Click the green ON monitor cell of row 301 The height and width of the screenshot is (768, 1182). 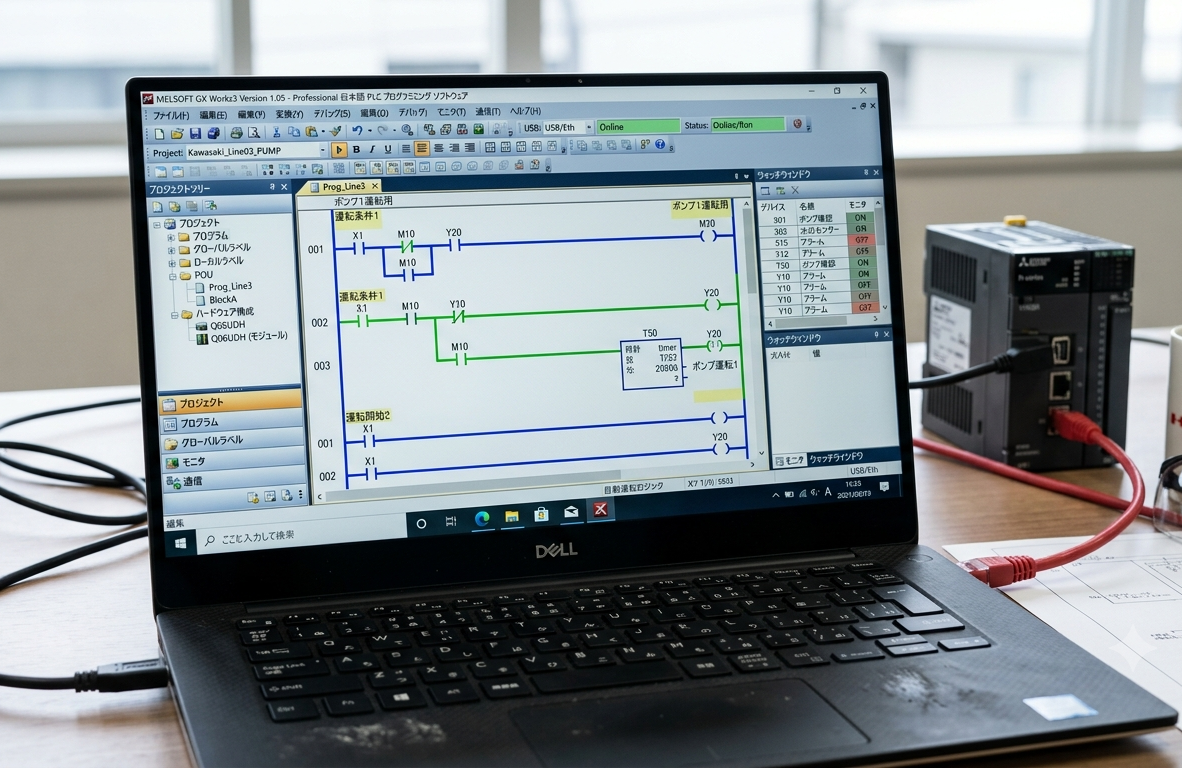tap(859, 218)
